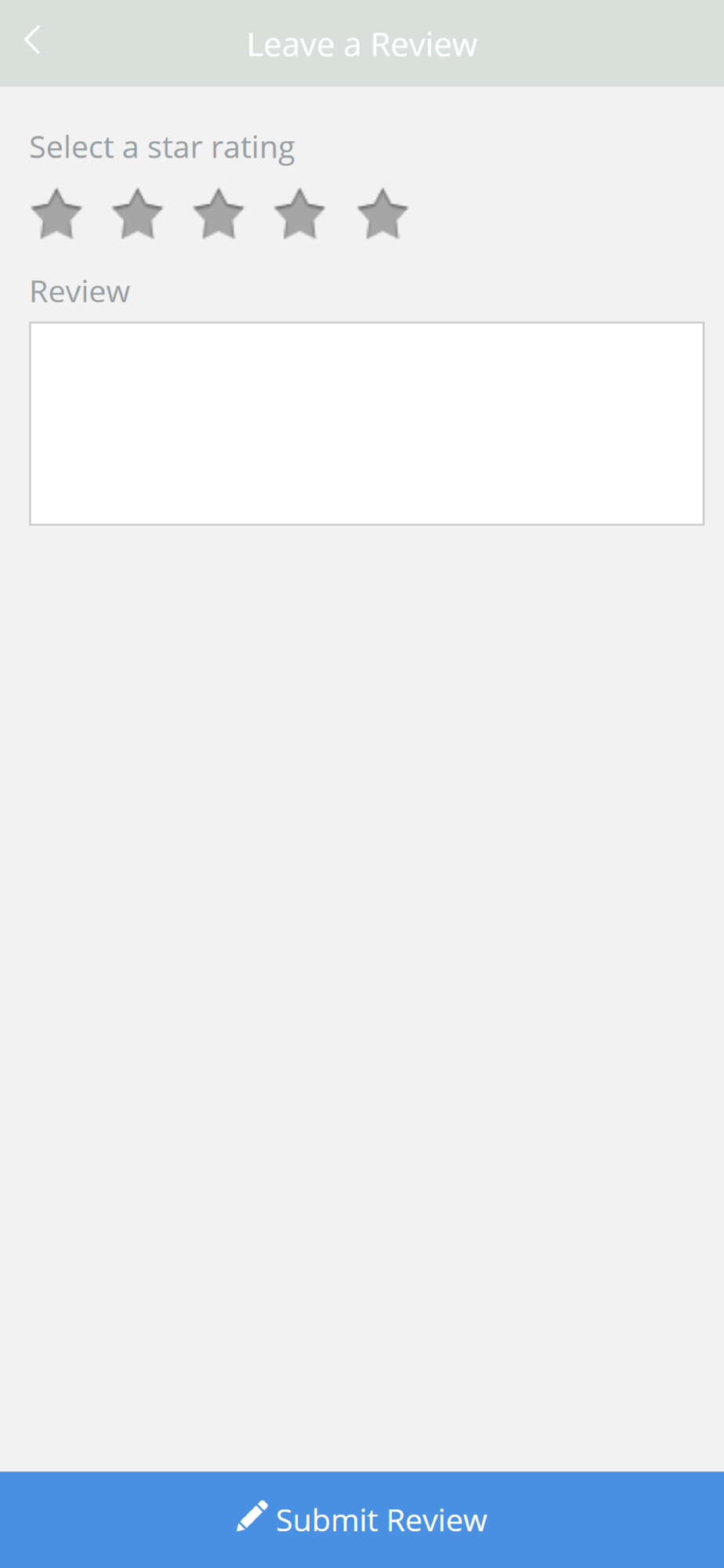This screenshot has width=724, height=1568.
Task: Click empty area below review box
Action: pyautogui.click(x=362, y=996)
